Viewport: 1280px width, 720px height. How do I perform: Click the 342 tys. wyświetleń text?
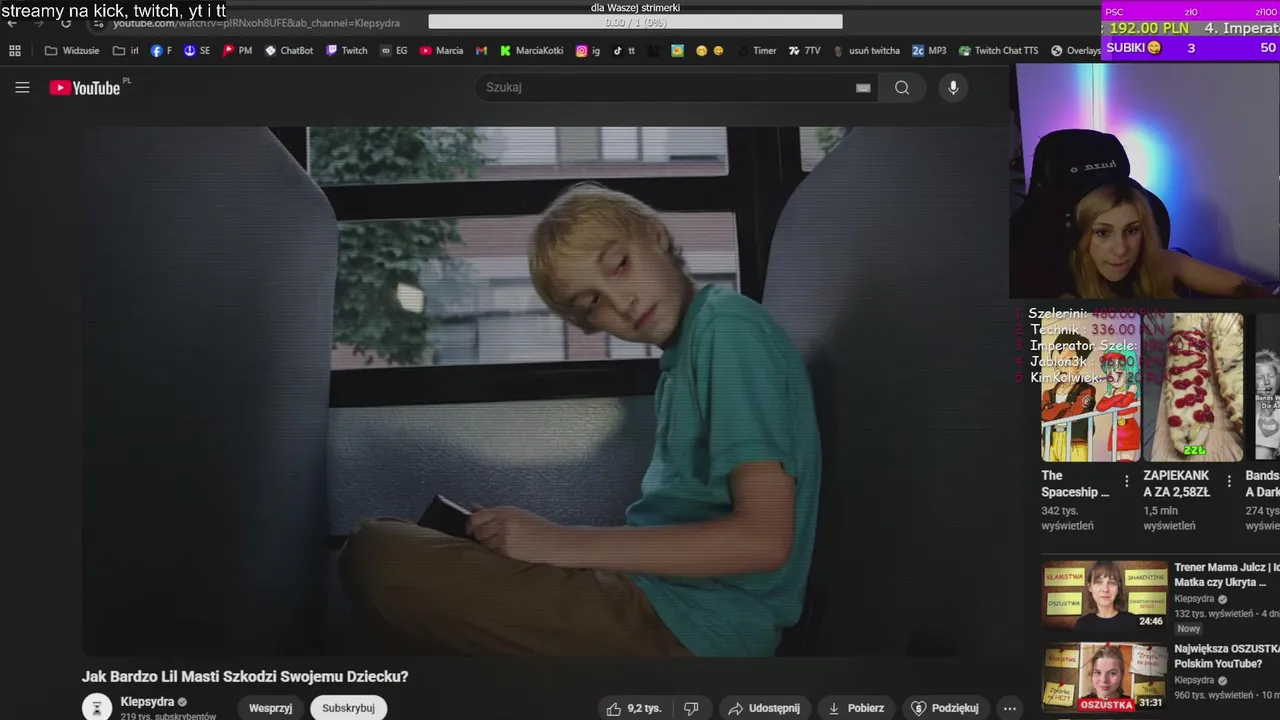[1067, 518]
